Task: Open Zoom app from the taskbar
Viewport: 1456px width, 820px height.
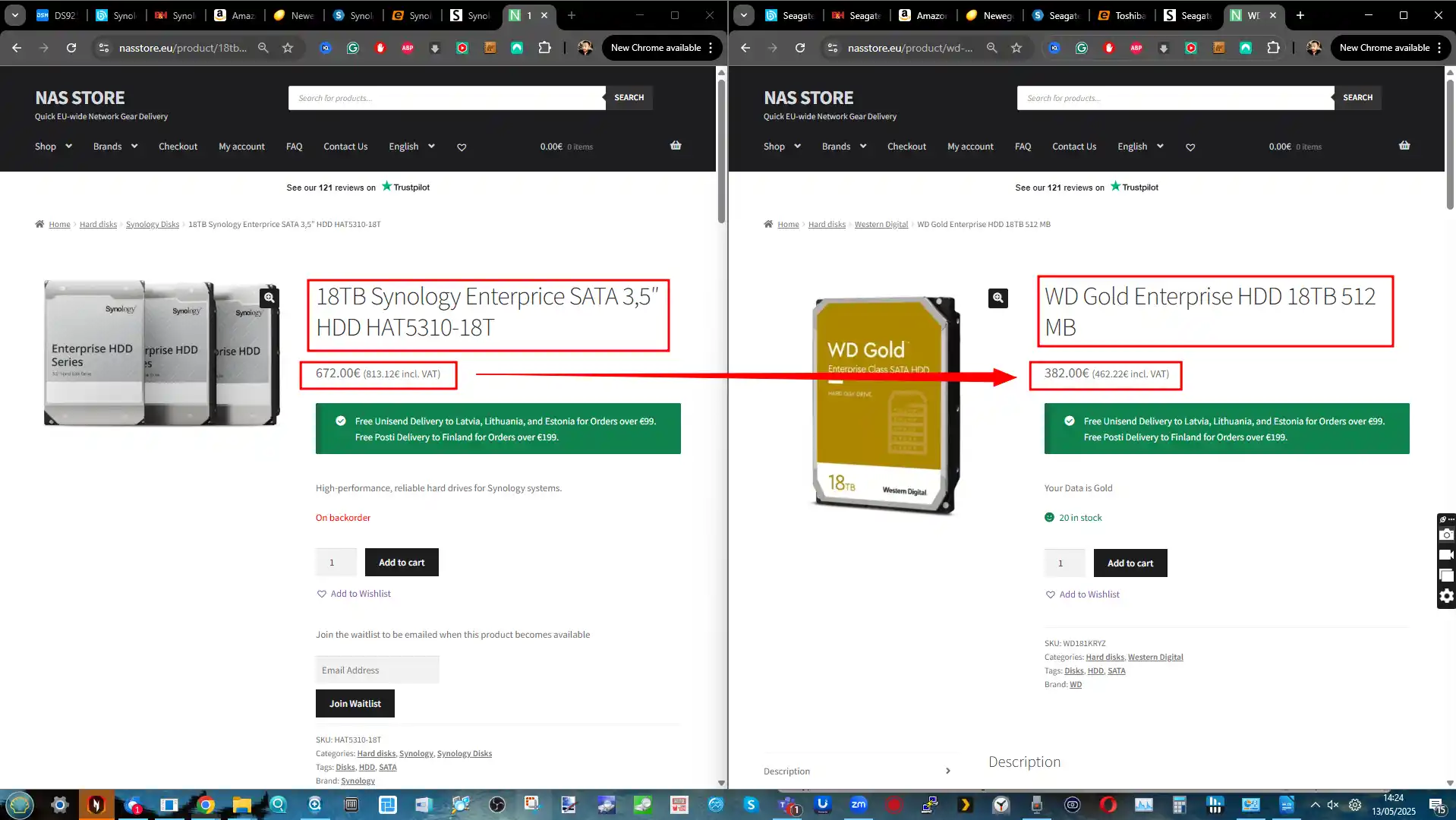Action: tap(859, 805)
